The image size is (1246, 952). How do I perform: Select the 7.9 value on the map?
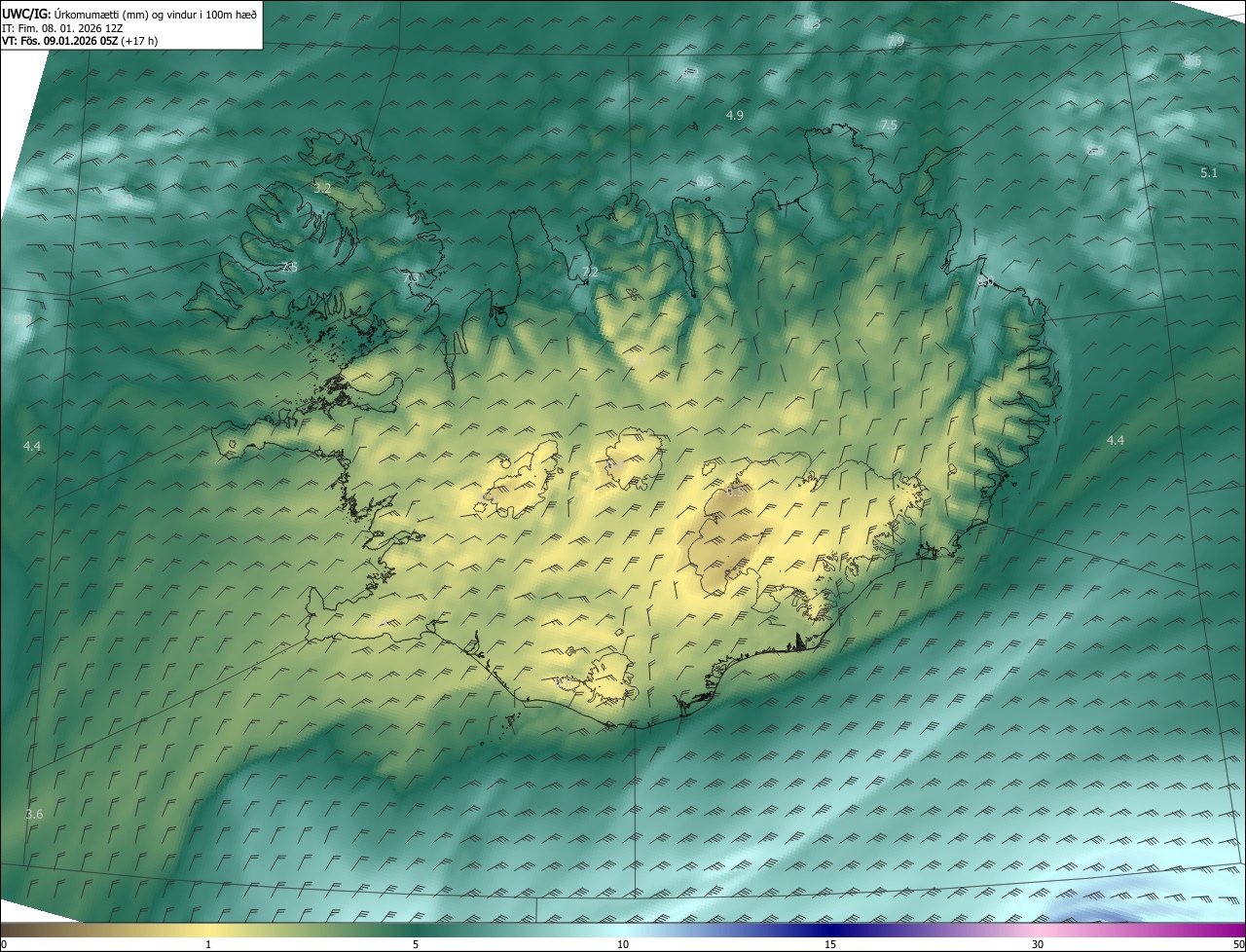click(896, 41)
